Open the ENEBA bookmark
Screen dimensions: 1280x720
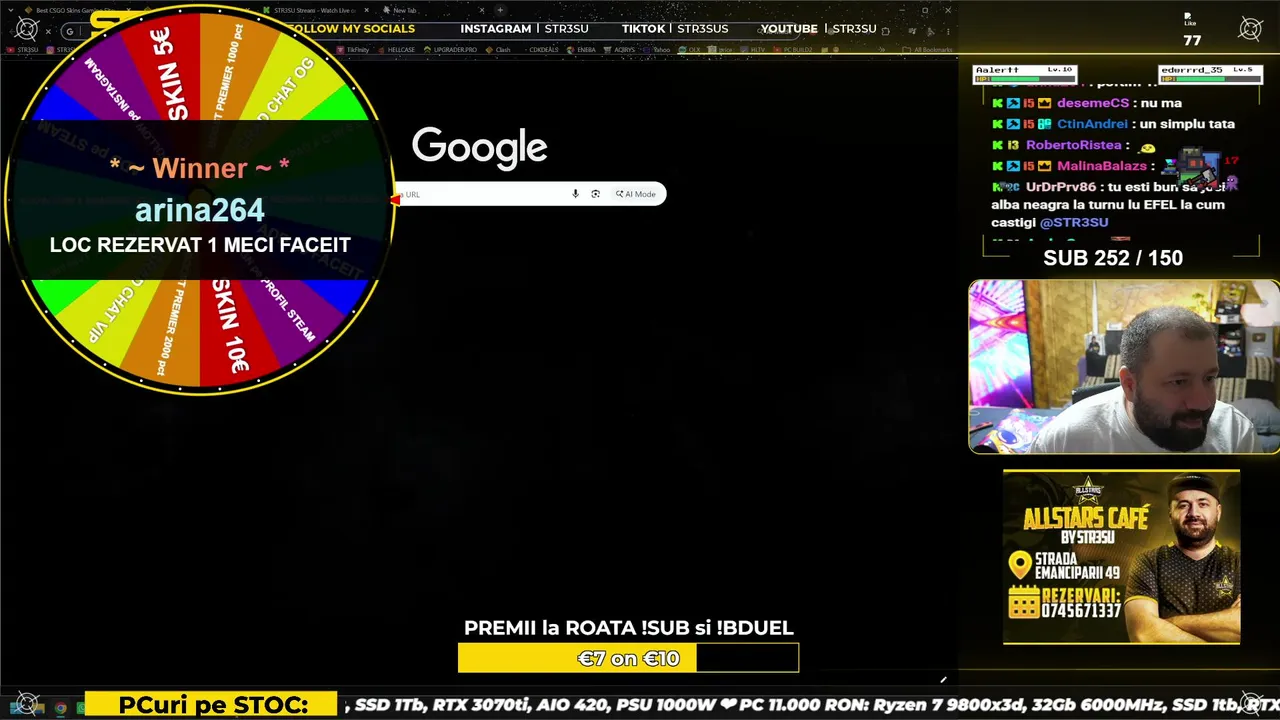coord(582,49)
